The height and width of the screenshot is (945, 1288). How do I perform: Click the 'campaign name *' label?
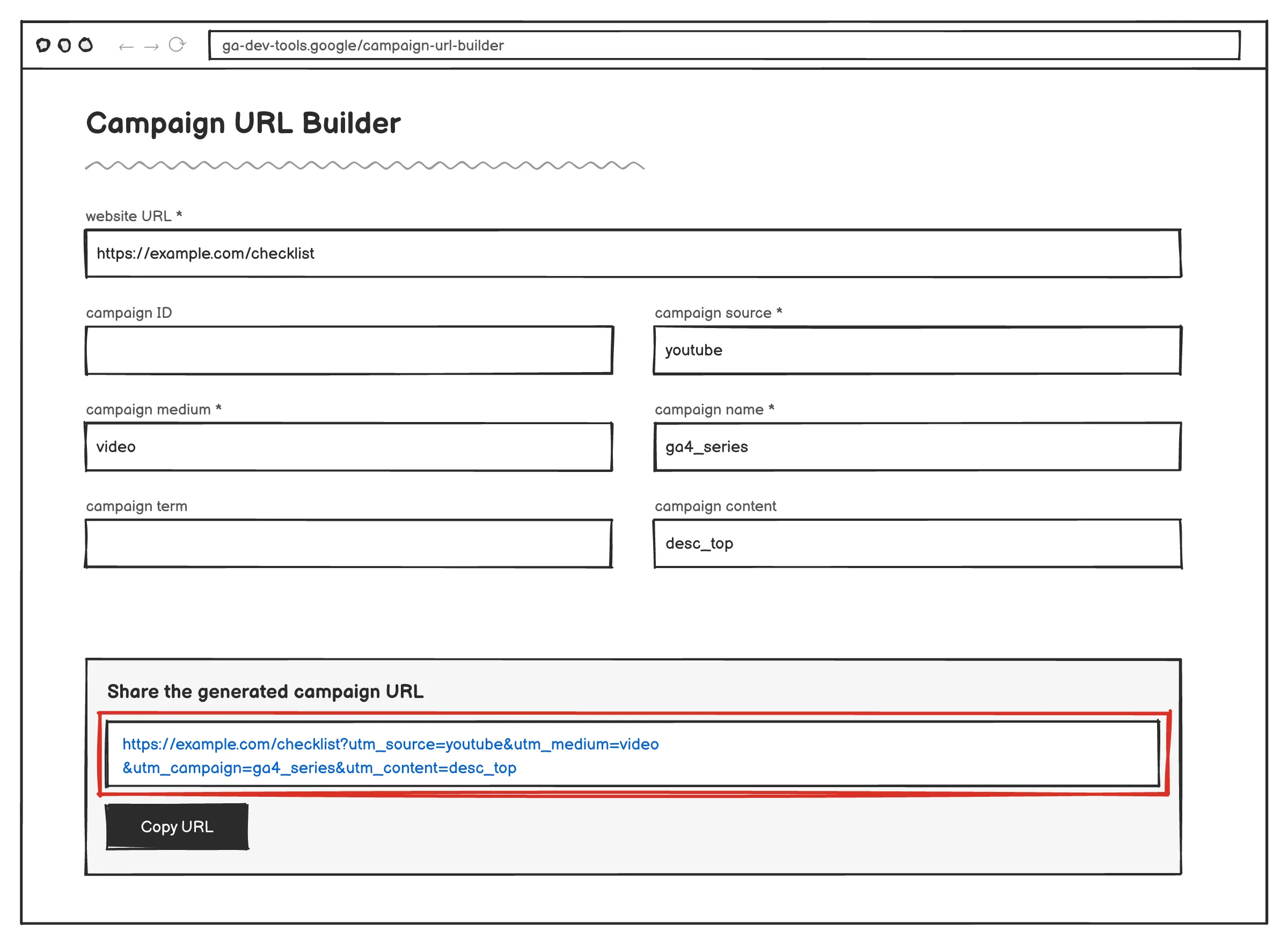coord(715,410)
